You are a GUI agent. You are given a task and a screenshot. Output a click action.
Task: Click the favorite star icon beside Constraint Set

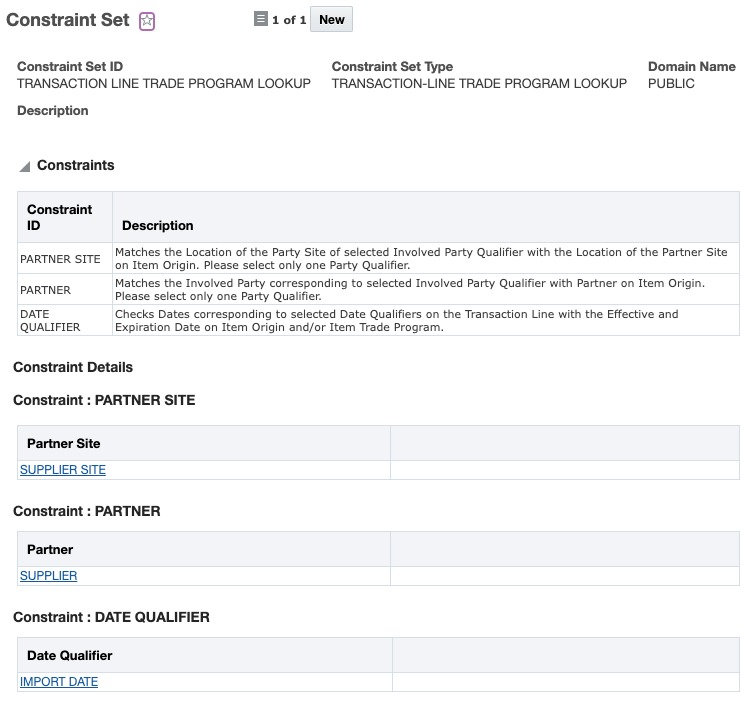coord(147,21)
